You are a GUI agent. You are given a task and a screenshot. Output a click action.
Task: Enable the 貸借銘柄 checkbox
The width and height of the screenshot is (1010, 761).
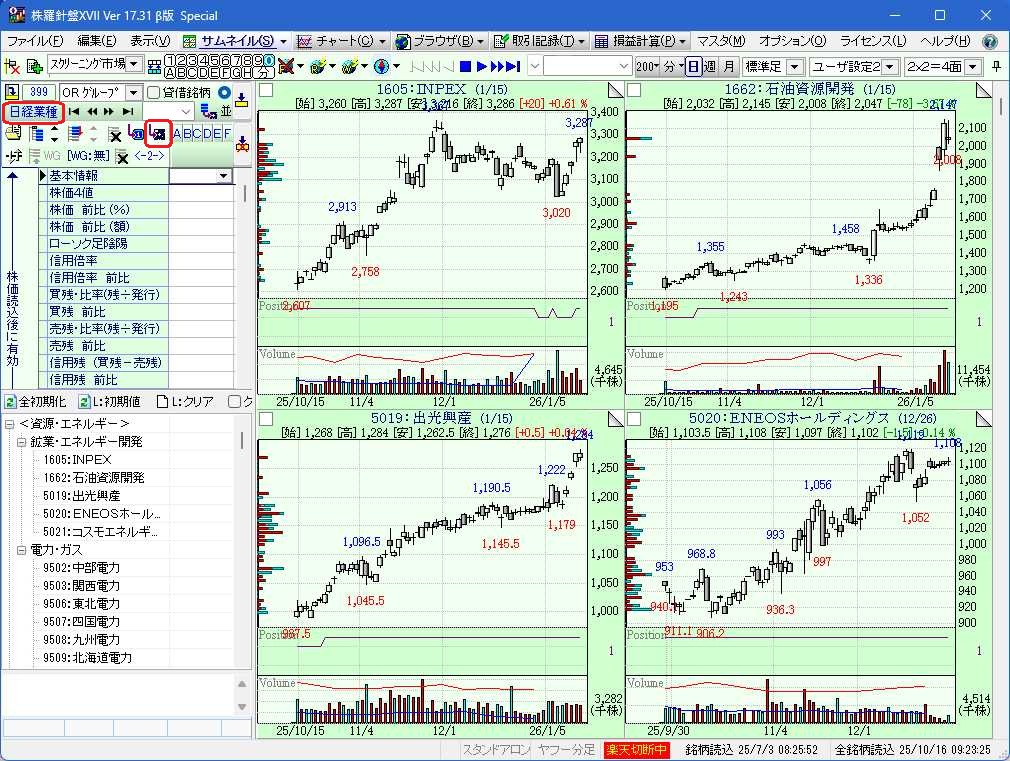(x=153, y=92)
